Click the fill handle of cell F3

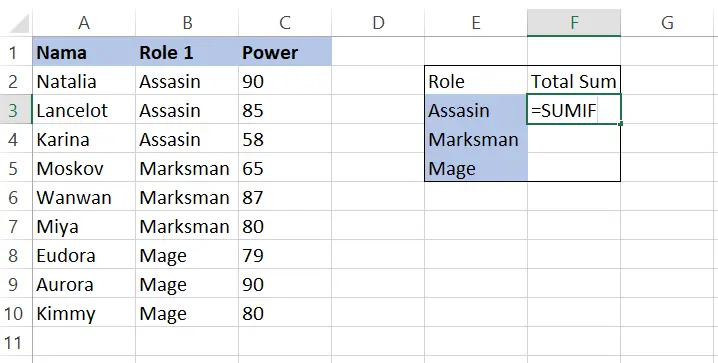(x=620, y=124)
